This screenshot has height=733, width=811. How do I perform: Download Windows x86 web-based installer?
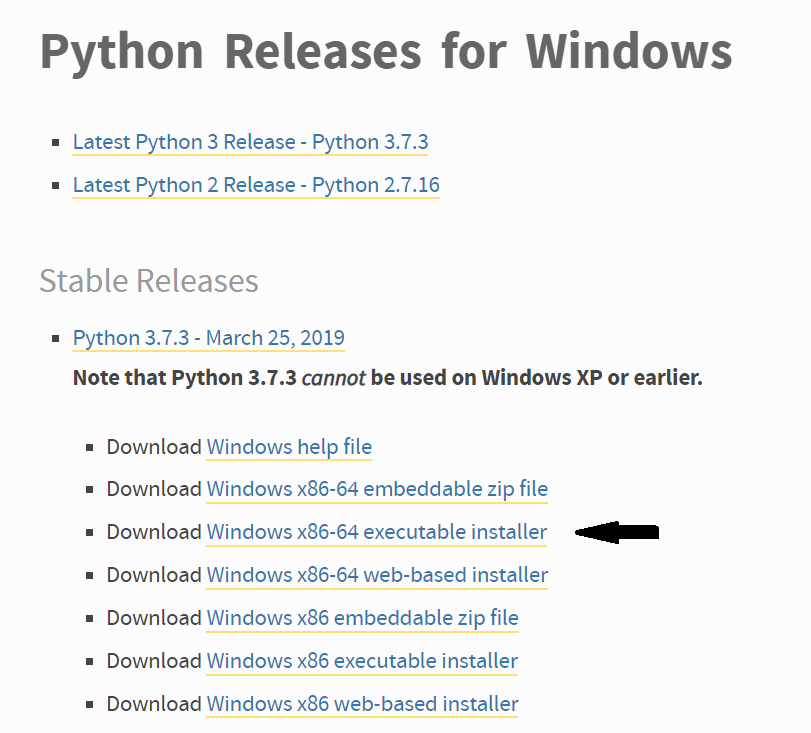pos(362,704)
